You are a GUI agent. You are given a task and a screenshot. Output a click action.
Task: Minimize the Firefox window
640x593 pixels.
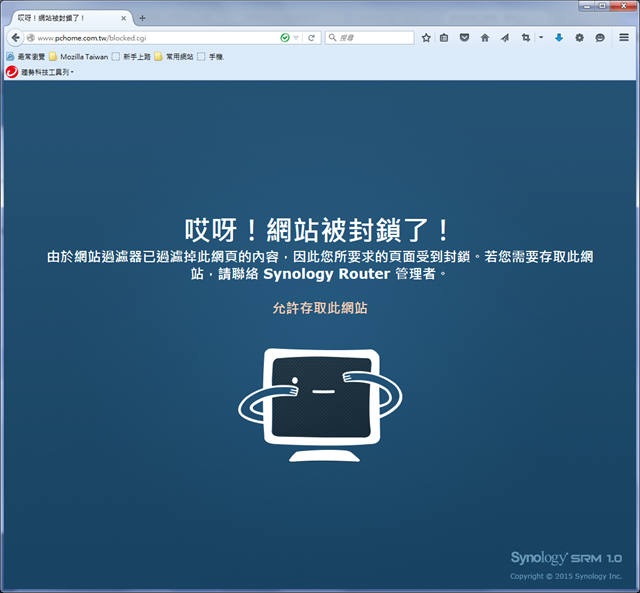pyautogui.click(x=587, y=6)
